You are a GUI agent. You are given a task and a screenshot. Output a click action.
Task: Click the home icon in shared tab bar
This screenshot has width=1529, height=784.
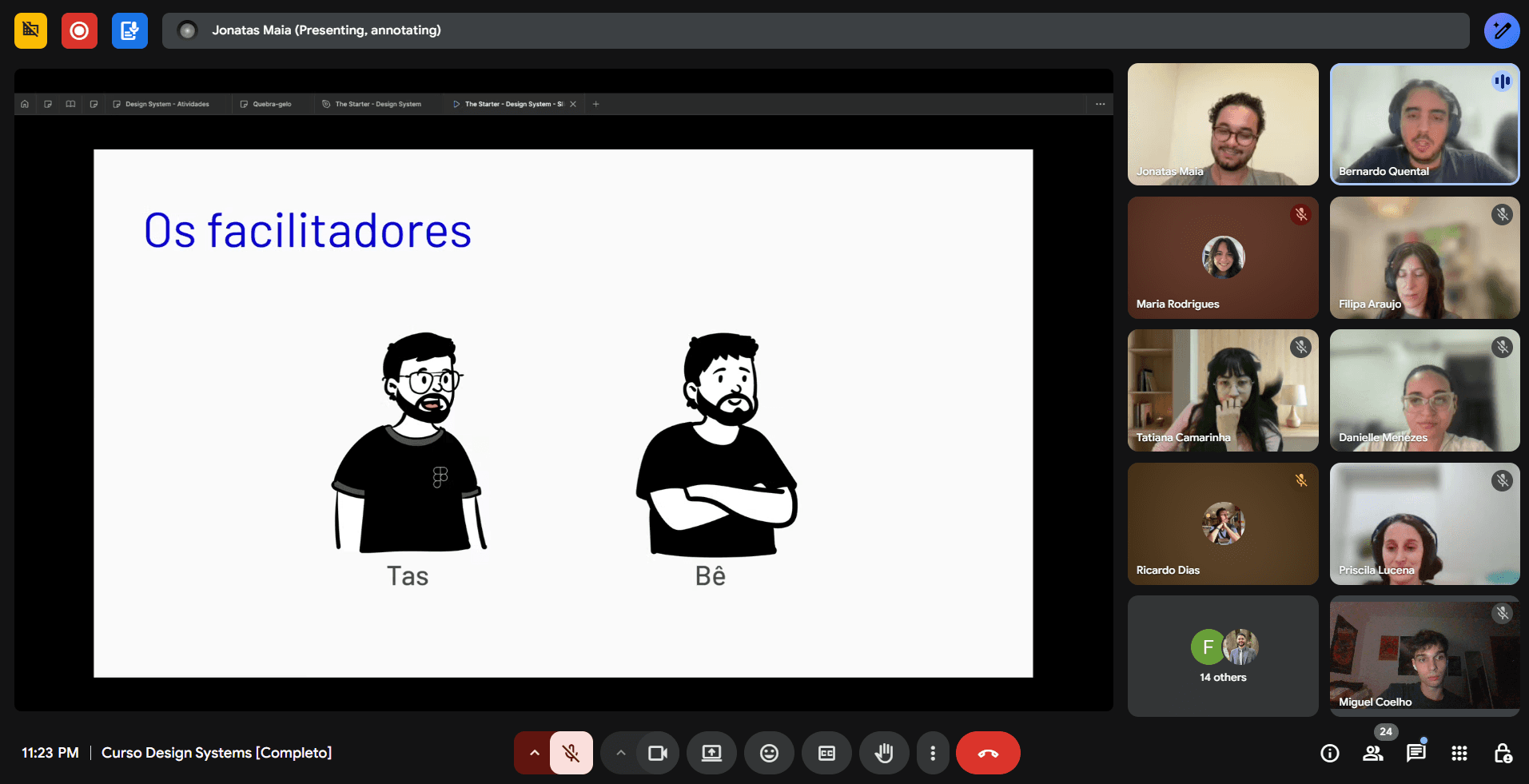point(25,104)
